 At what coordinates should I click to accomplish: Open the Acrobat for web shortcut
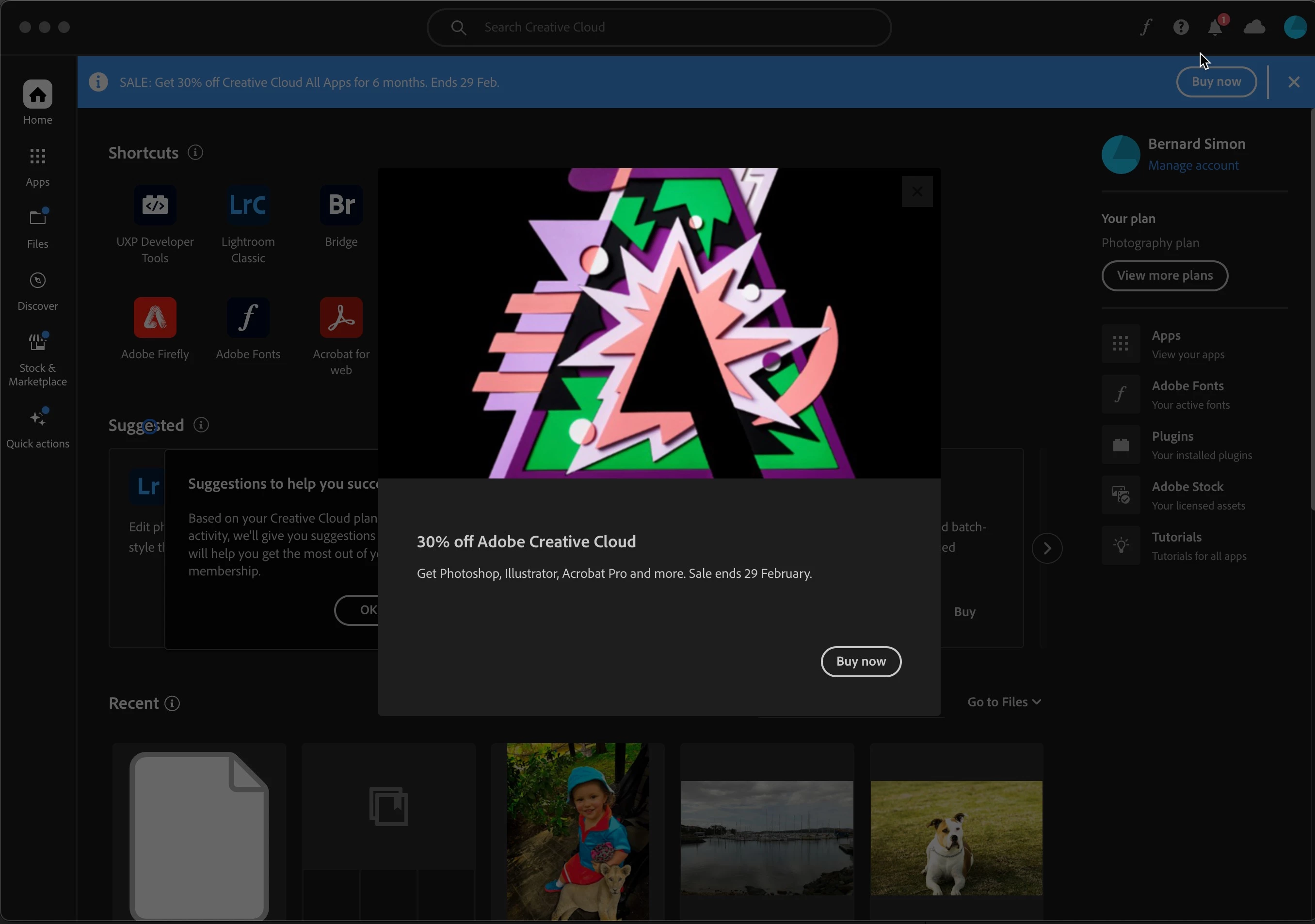coord(341,318)
